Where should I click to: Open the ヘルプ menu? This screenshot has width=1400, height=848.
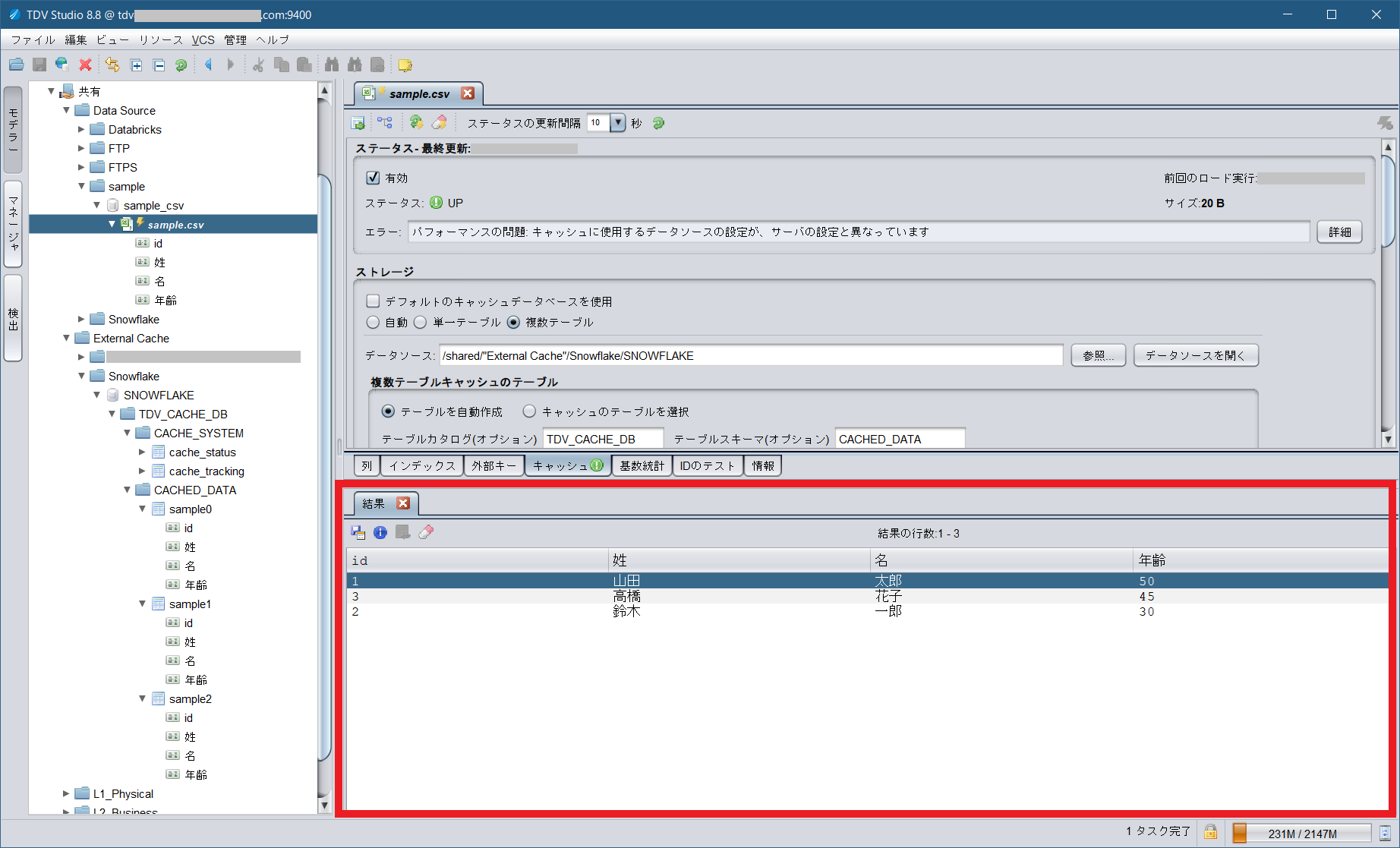273,39
